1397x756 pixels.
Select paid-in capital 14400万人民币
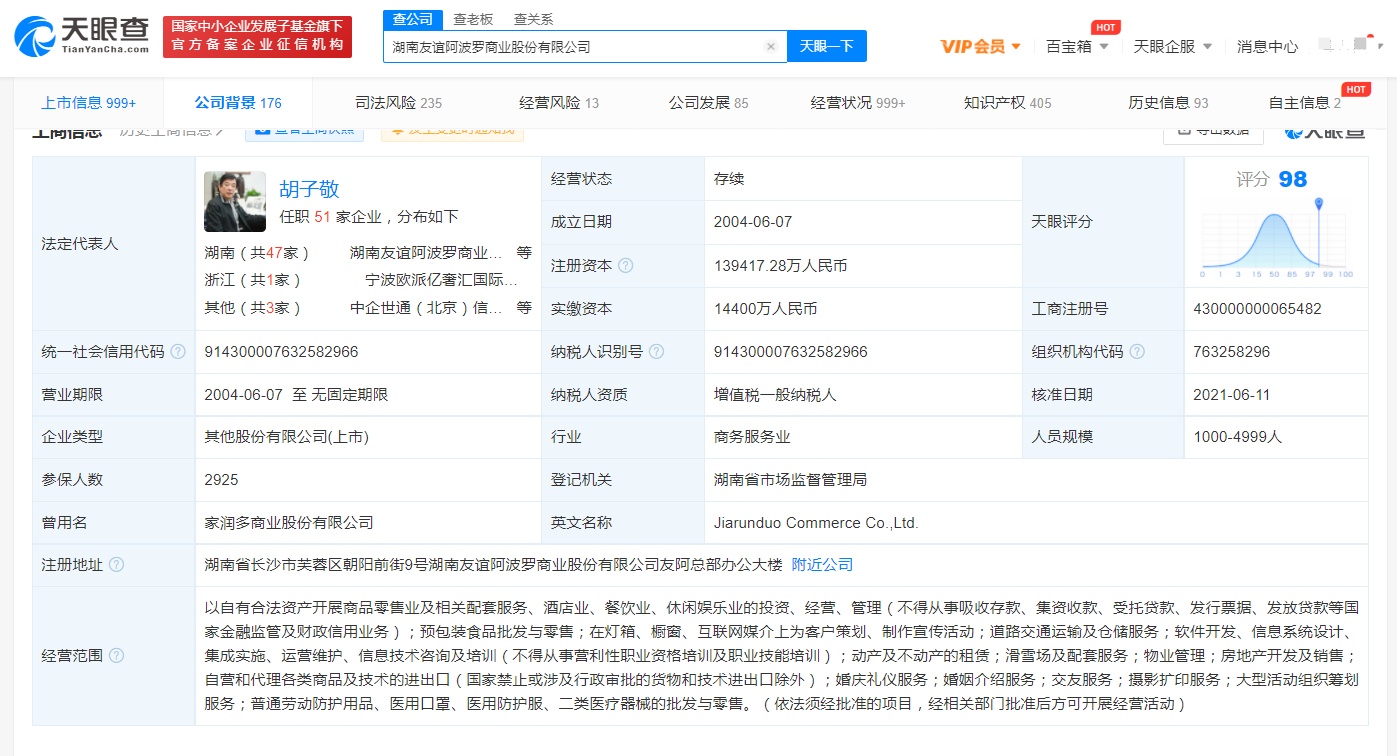click(765, 309)
